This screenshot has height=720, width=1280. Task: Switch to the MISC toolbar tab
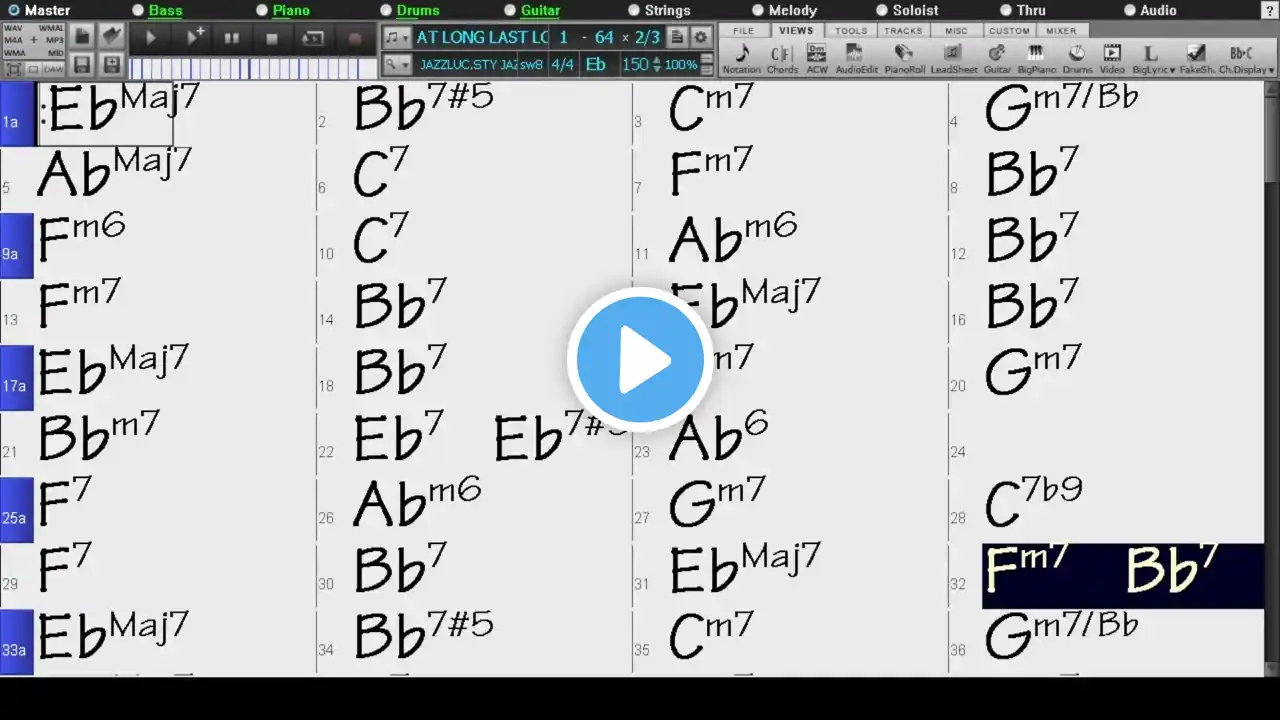[x=956, y=31]
